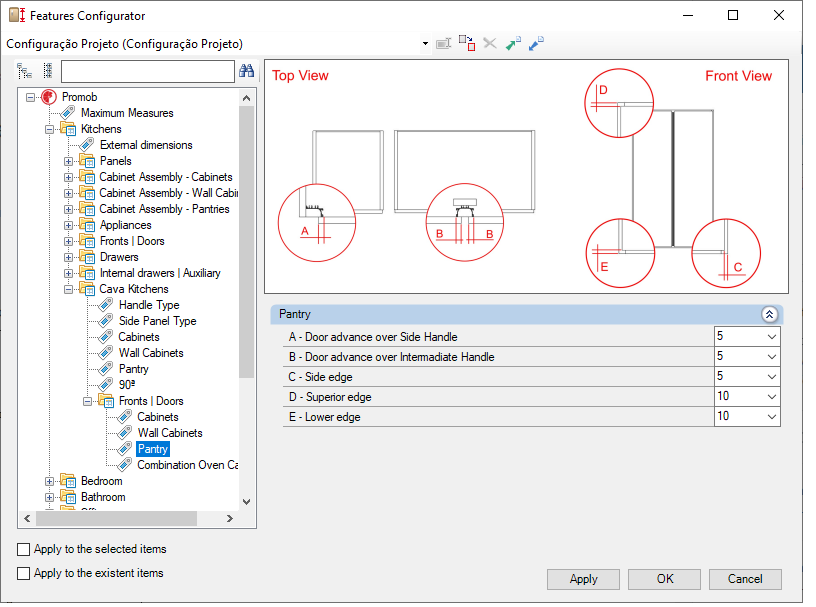816x607 pixels.
Task: Click the Handle Type tag icon
Action: (106, 305)
